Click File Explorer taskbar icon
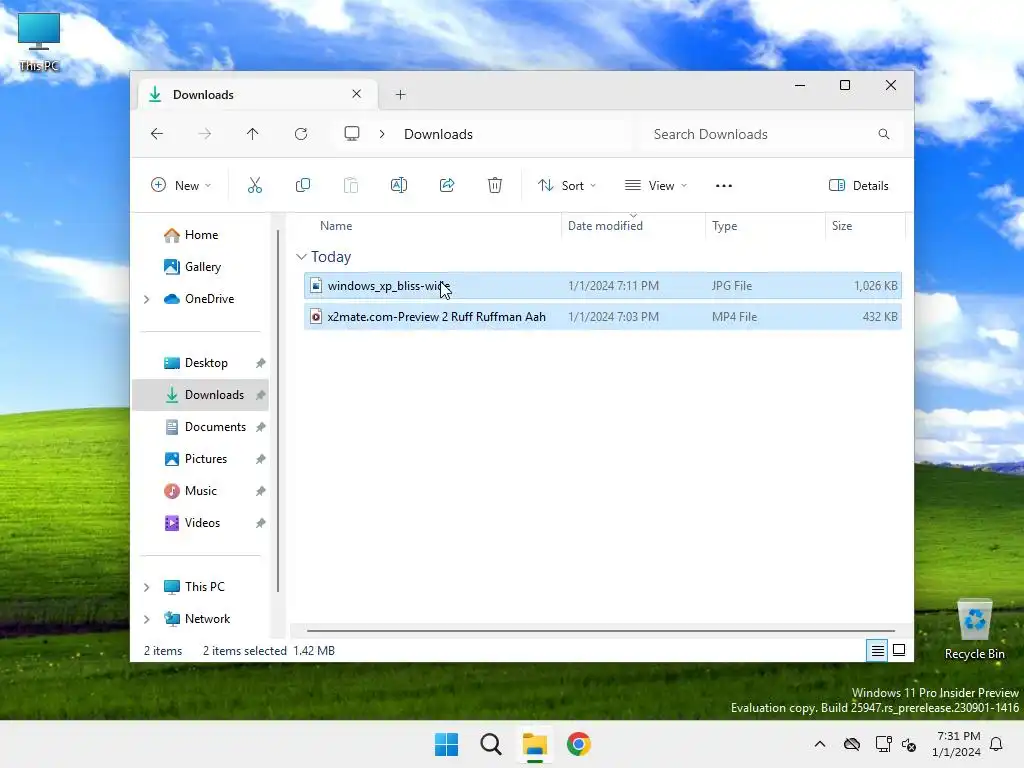The image size is (1024, 768). 535,744
